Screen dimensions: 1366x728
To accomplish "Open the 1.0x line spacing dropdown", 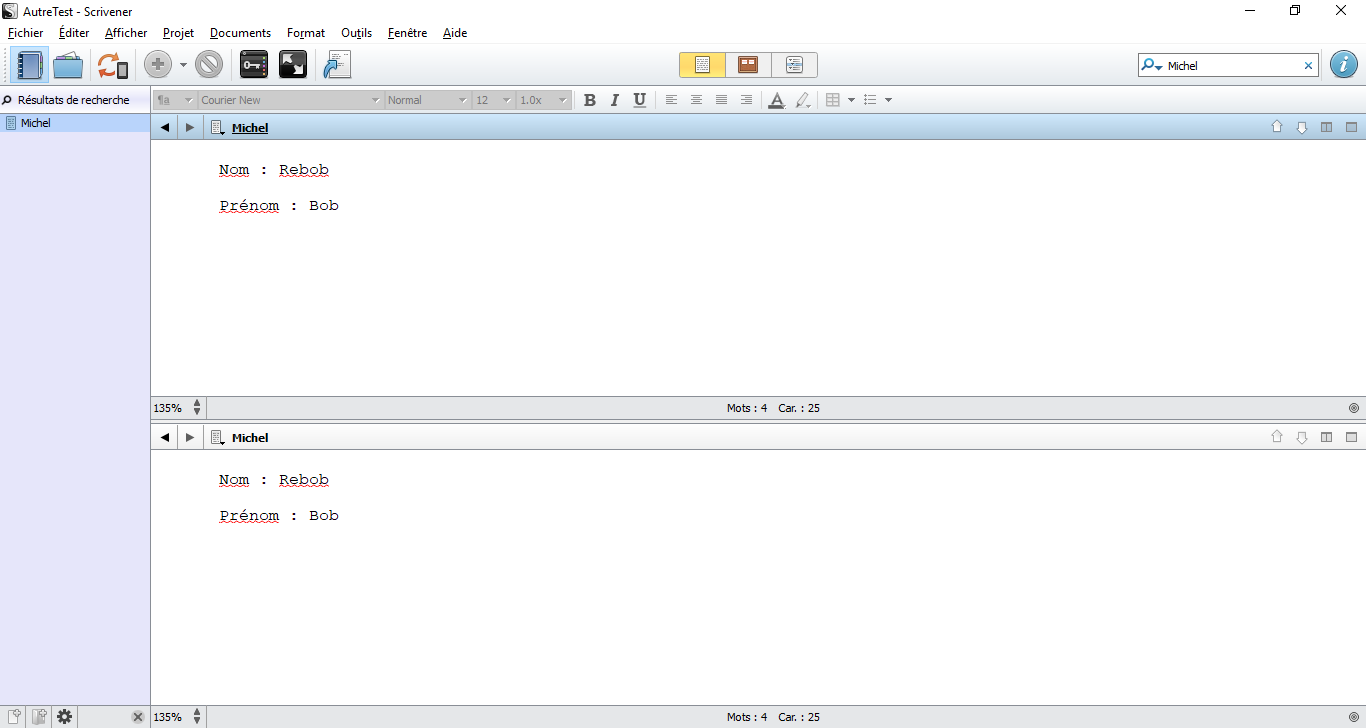I will tap(544, 100).
